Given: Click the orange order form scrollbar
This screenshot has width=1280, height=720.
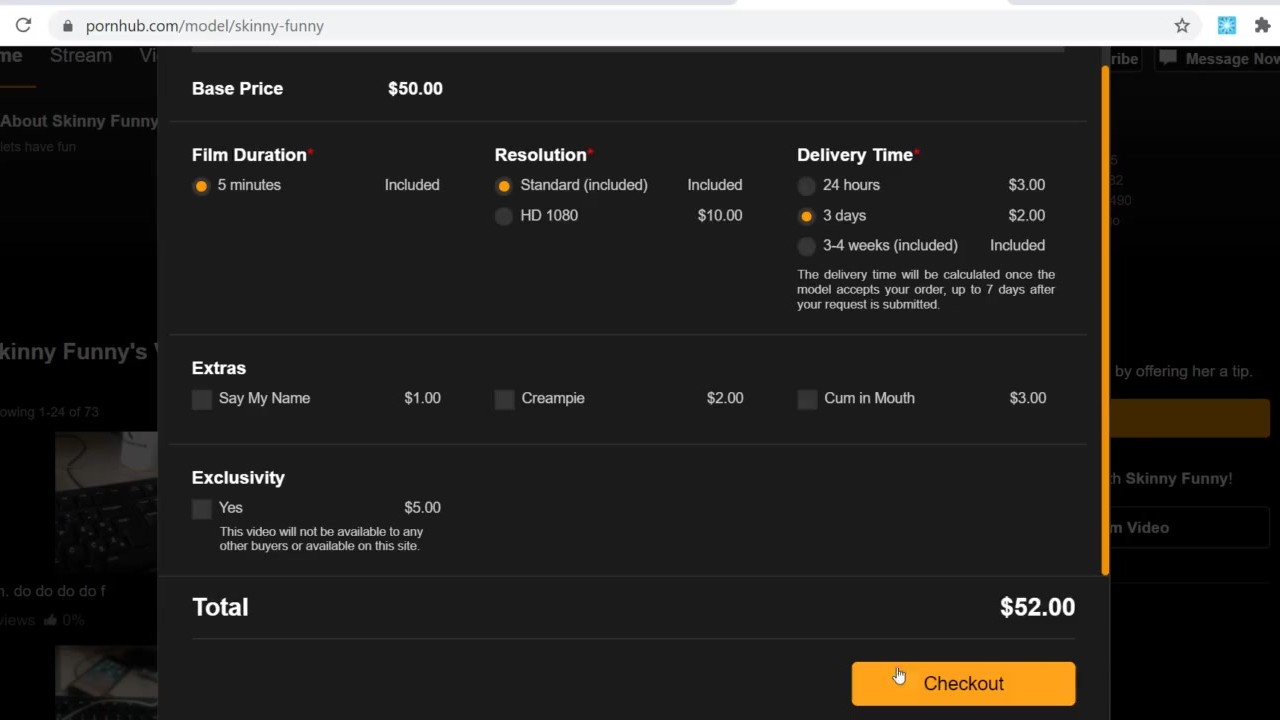Looking at the screenshot, I should coord(1105,320).
